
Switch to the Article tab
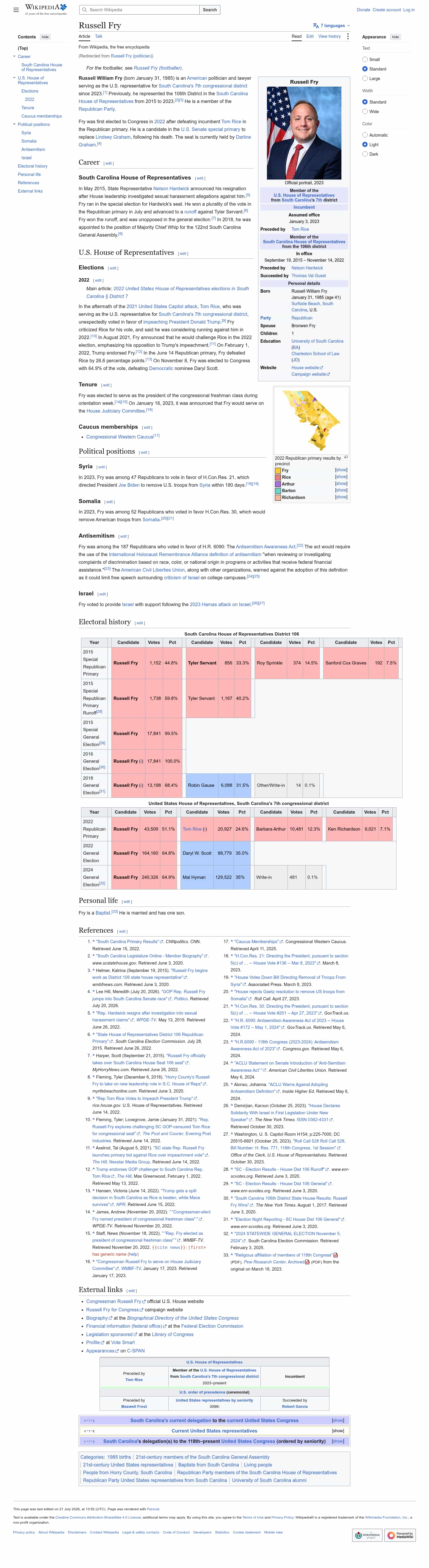84,37
